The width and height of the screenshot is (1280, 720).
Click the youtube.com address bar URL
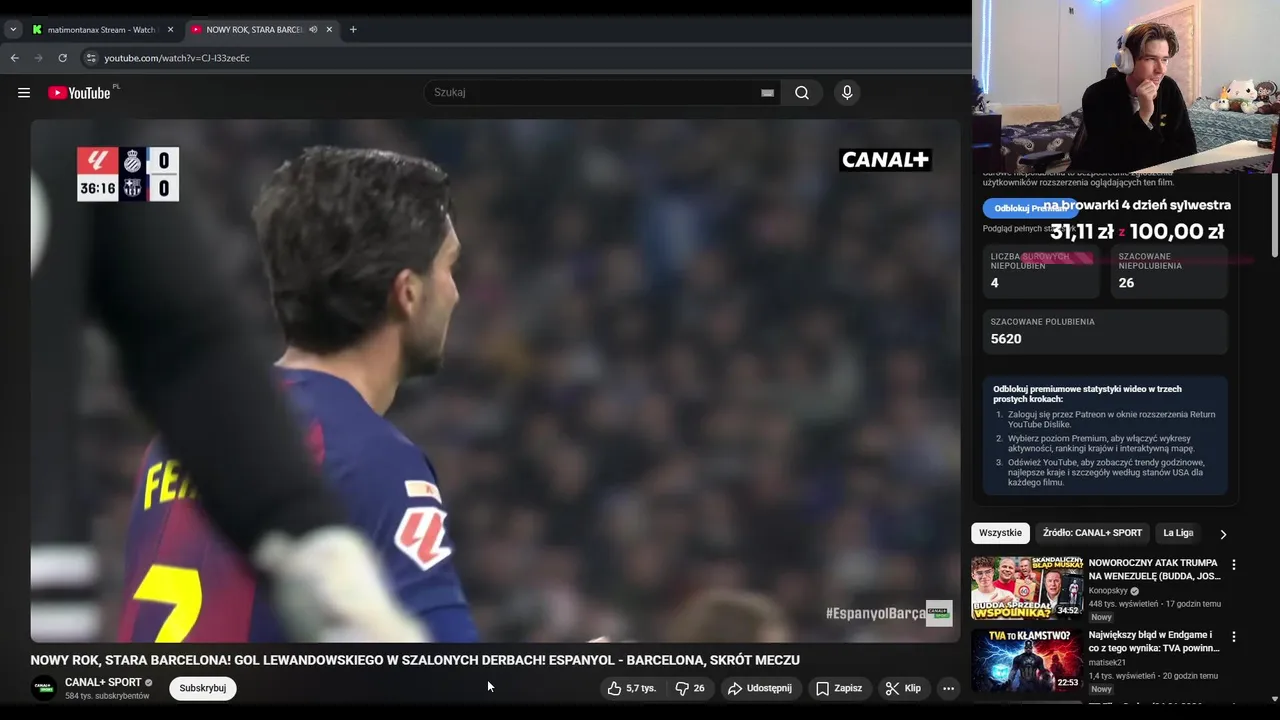tap(177, 58)
